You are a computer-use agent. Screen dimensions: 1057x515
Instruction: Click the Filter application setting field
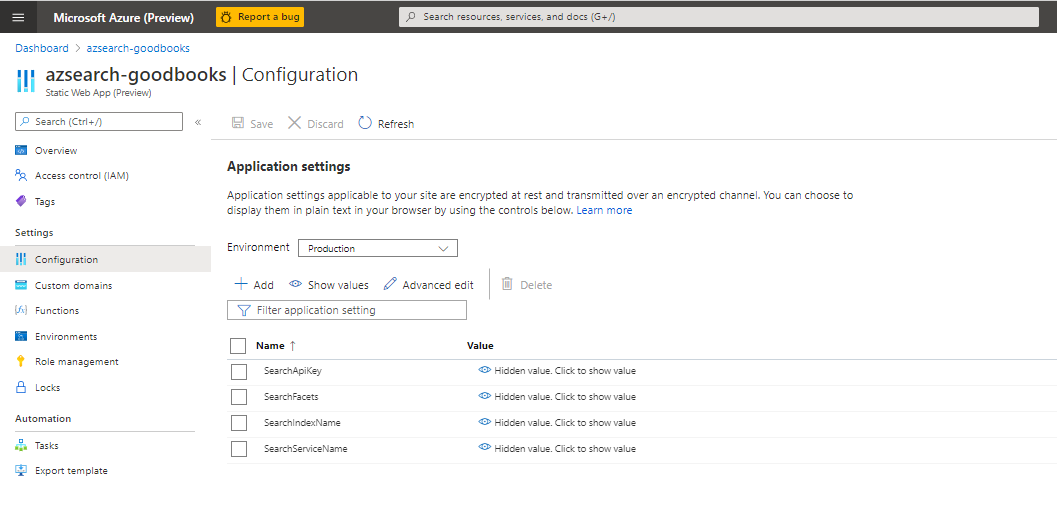(346, 310)
